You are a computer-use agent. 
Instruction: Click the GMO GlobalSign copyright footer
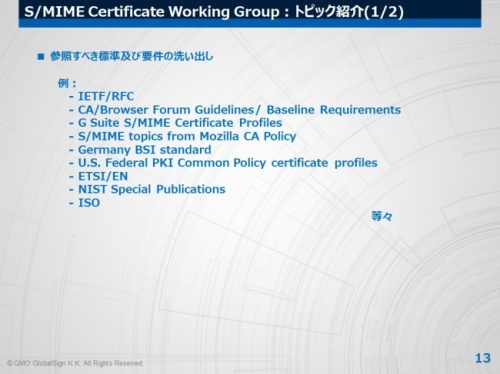coord(75,363)
